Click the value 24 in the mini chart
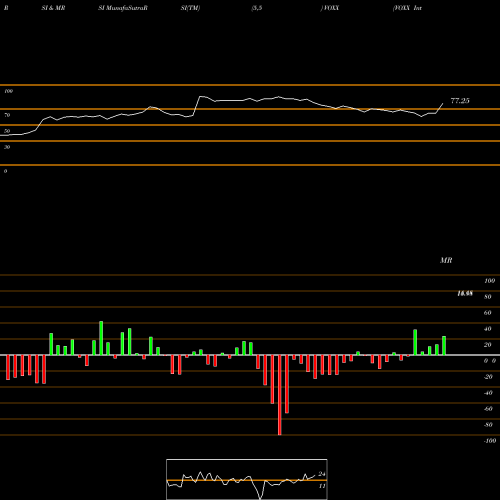This screenshot has width=500, height=500. [322, 474]
